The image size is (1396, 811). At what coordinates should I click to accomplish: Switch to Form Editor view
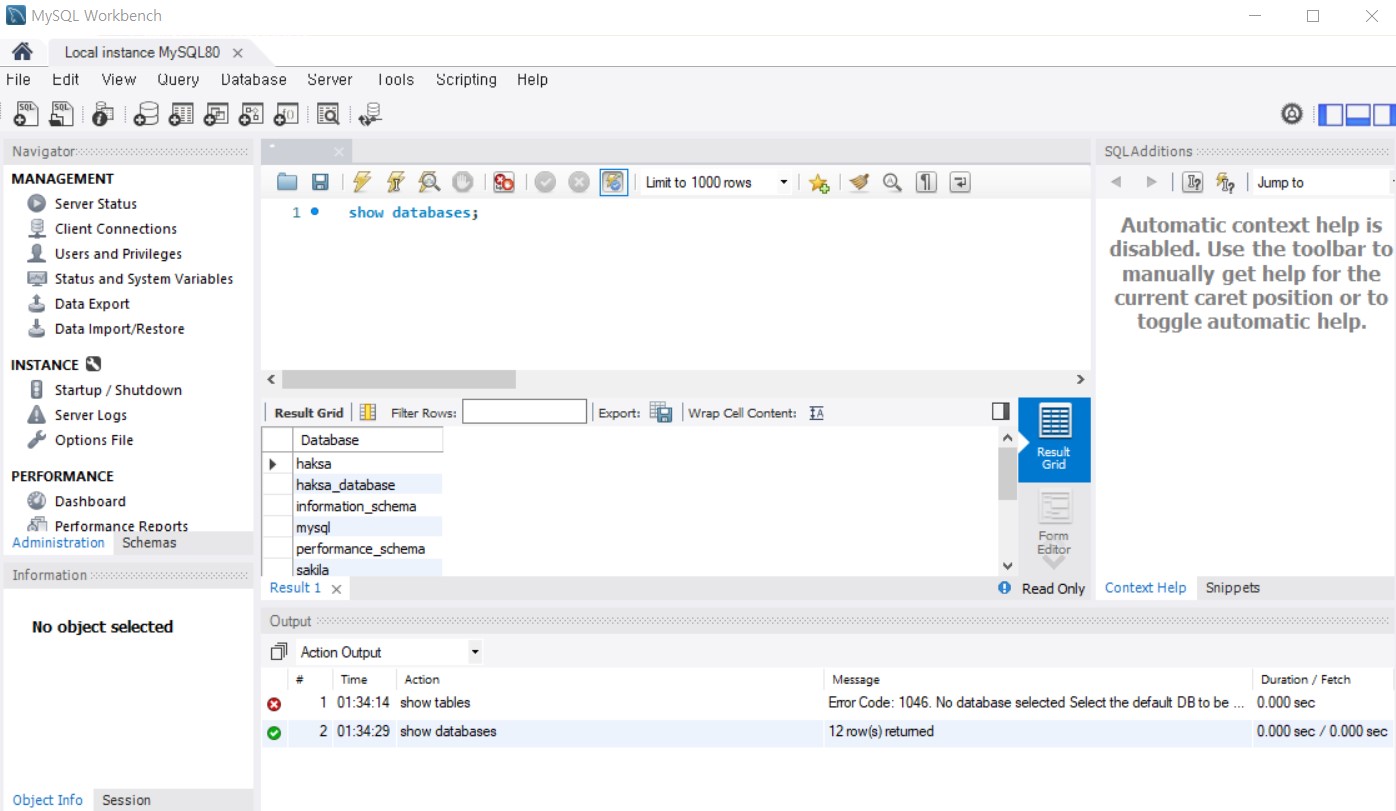coord(1054,525)
